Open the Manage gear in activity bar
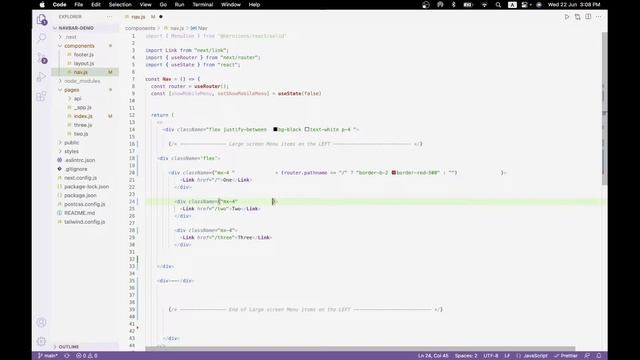 (41, 341)
